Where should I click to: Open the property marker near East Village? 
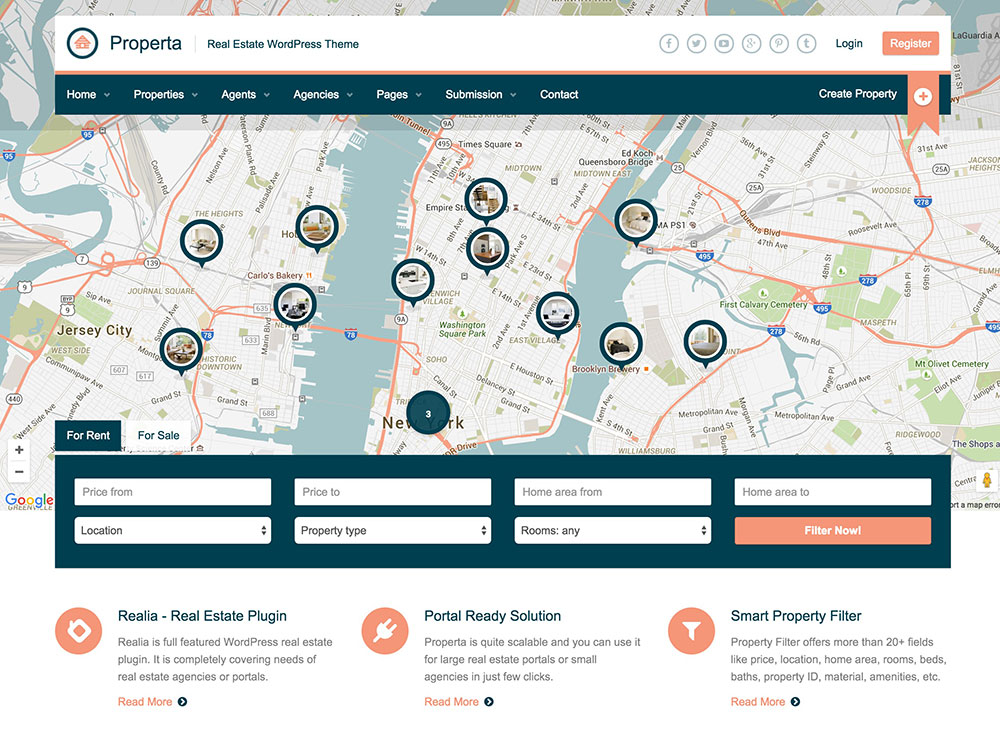click(x=557, y=314)
